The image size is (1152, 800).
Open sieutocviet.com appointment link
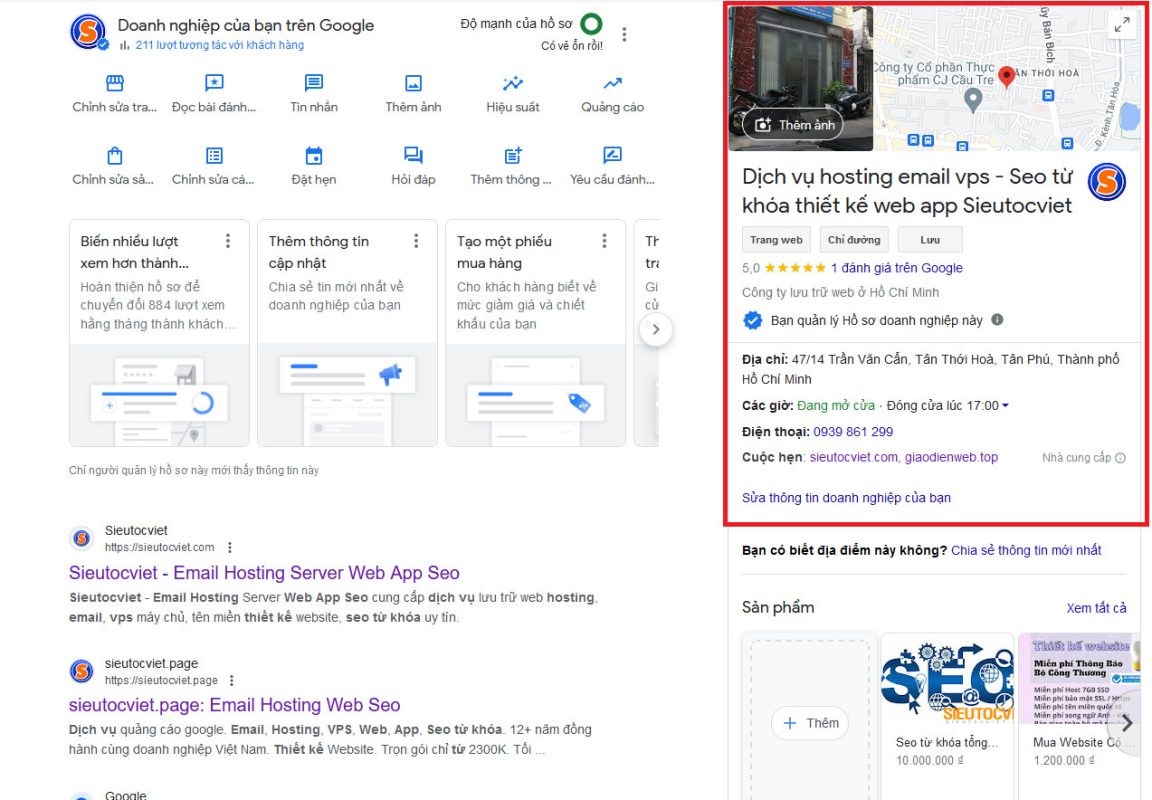tap(853, 457)
